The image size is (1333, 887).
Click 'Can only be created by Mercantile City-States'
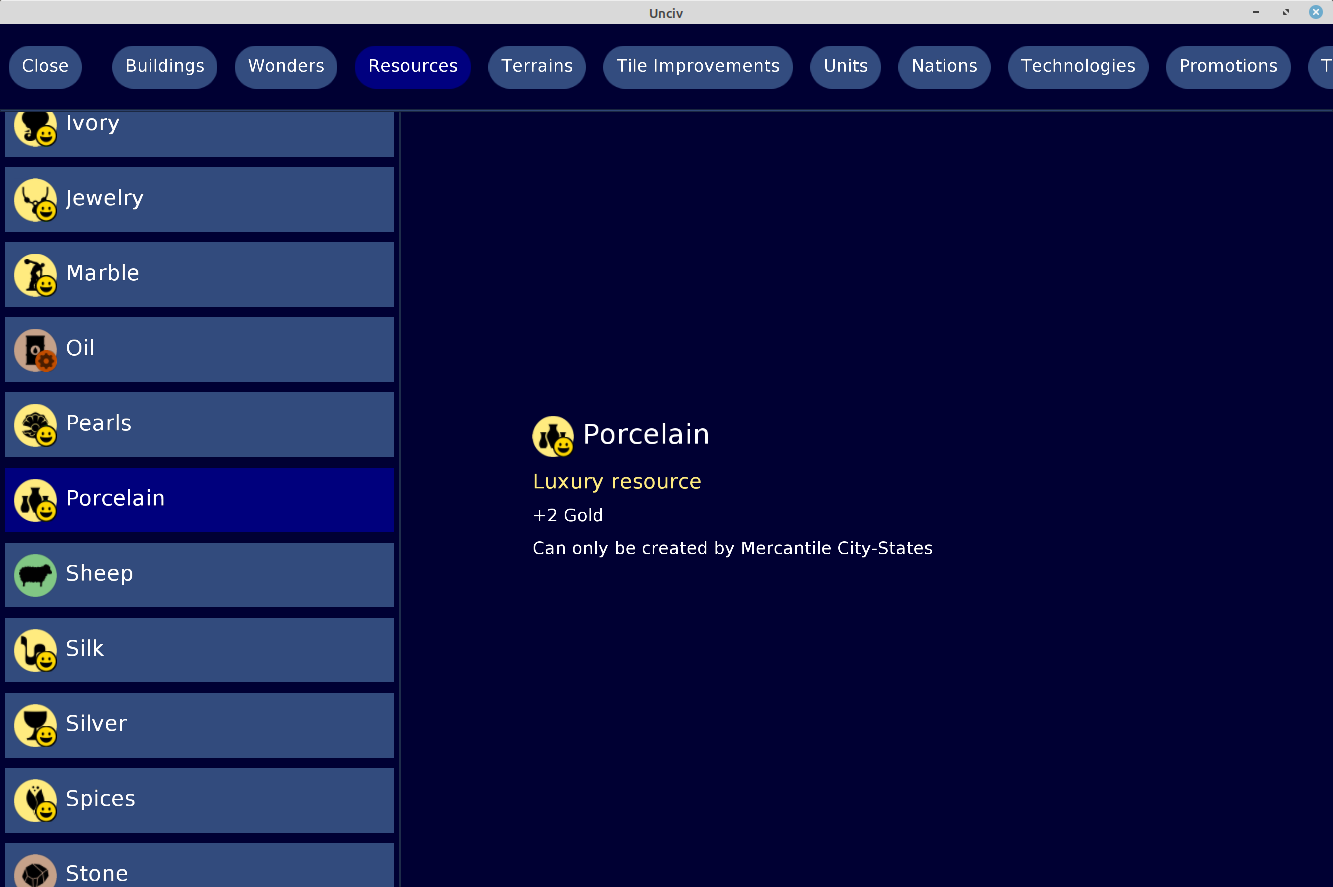point(733,548)
